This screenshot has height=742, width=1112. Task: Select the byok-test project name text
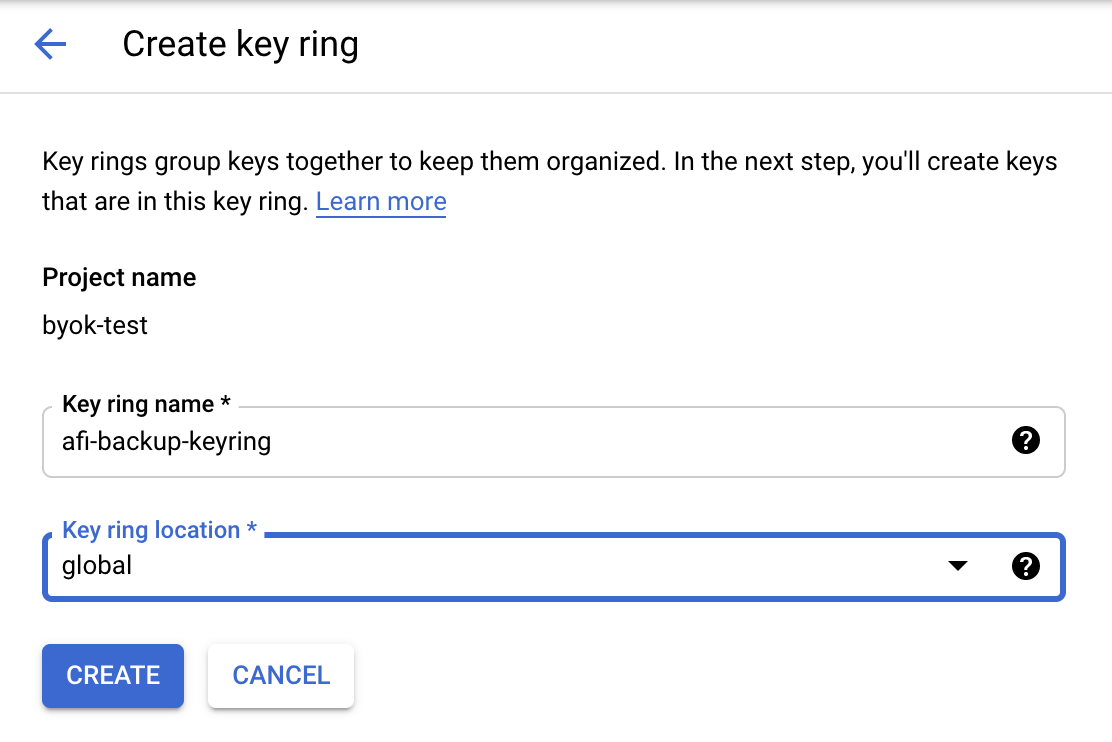(x=95, y=326)
